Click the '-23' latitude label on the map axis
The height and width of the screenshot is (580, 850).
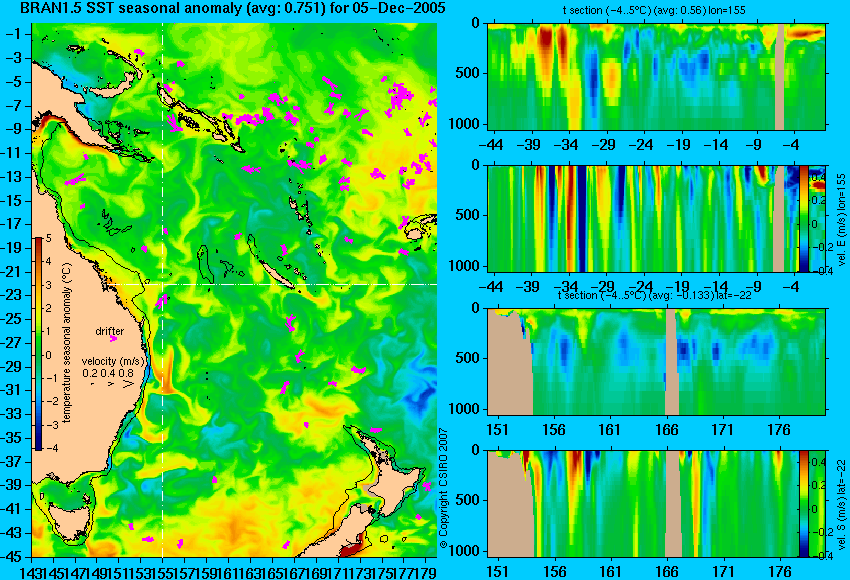coord(11,295)
